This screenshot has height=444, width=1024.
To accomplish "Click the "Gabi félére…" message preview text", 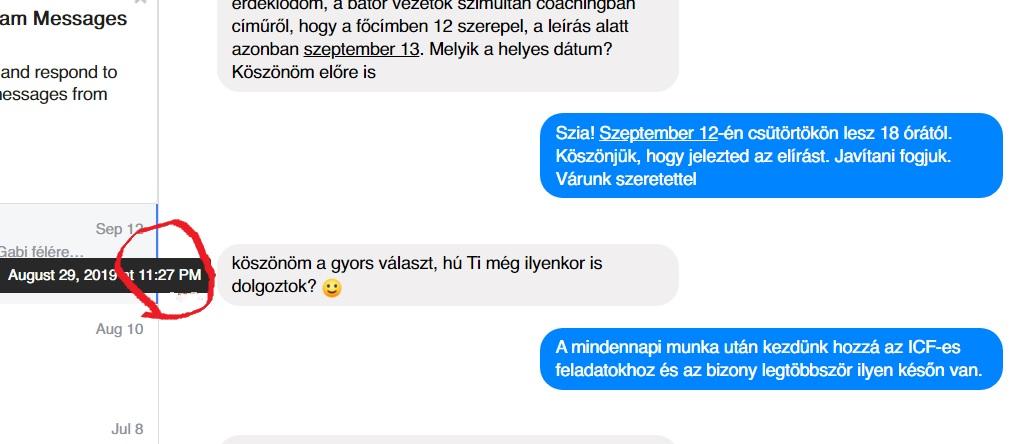I will 41,251.
